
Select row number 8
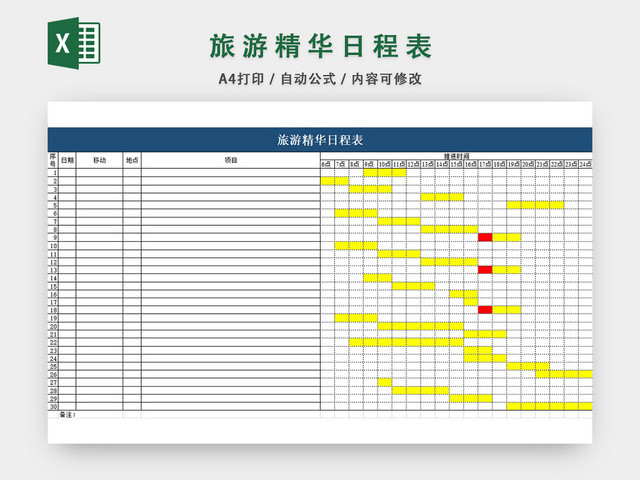click(53, 229)
